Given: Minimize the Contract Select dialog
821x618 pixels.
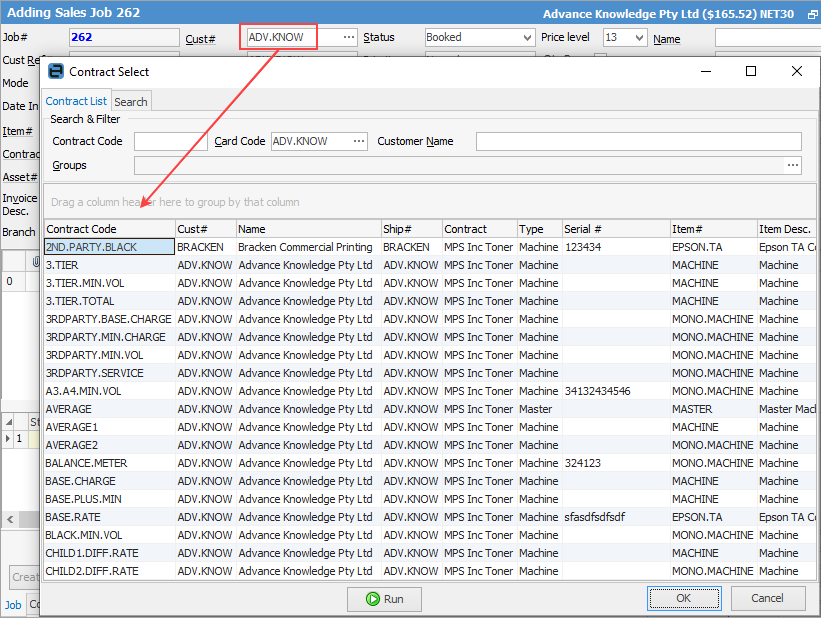Looking at the screenshot, I should (x=705, y=72).
